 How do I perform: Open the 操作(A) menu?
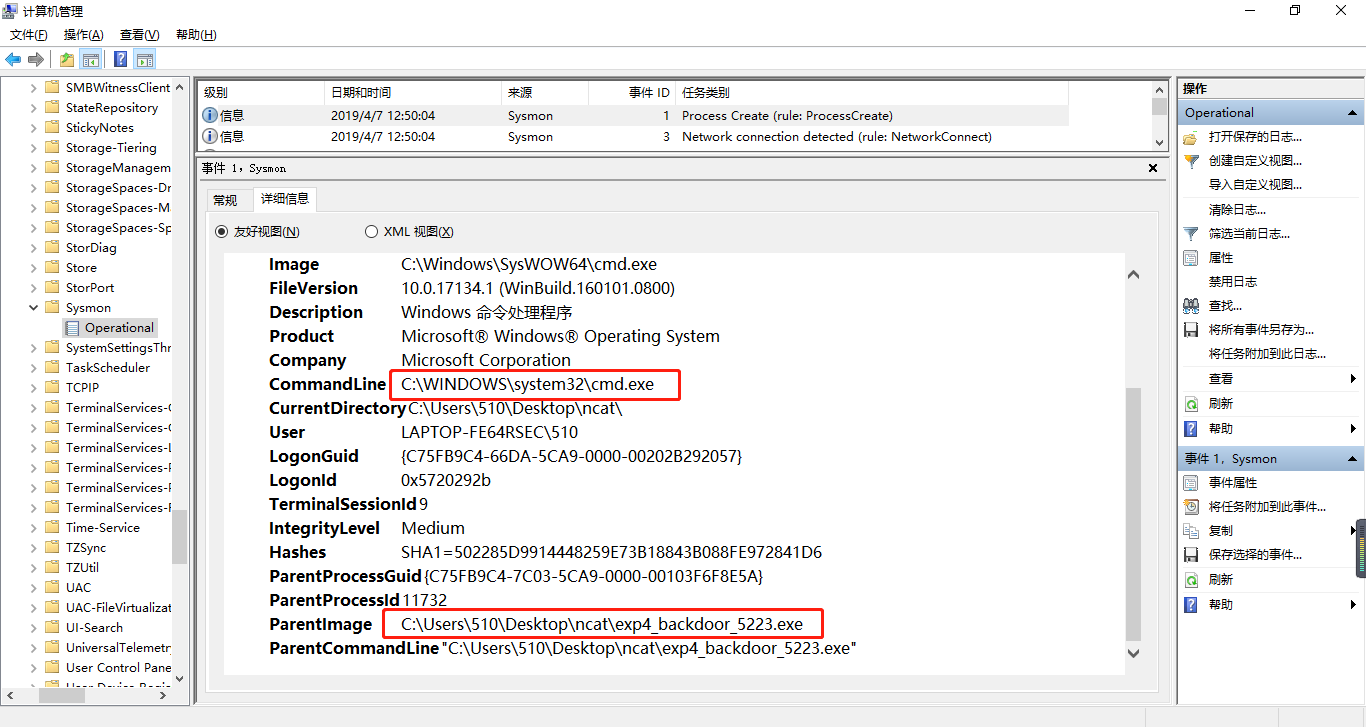[x=84, y=35]
